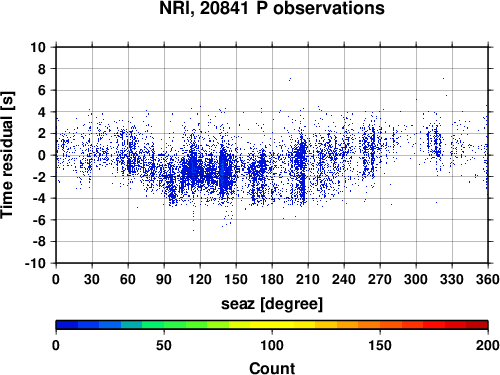The image size is (500, 375).
Task: Click x-axis tick label 360
Action: pos(488,279)
